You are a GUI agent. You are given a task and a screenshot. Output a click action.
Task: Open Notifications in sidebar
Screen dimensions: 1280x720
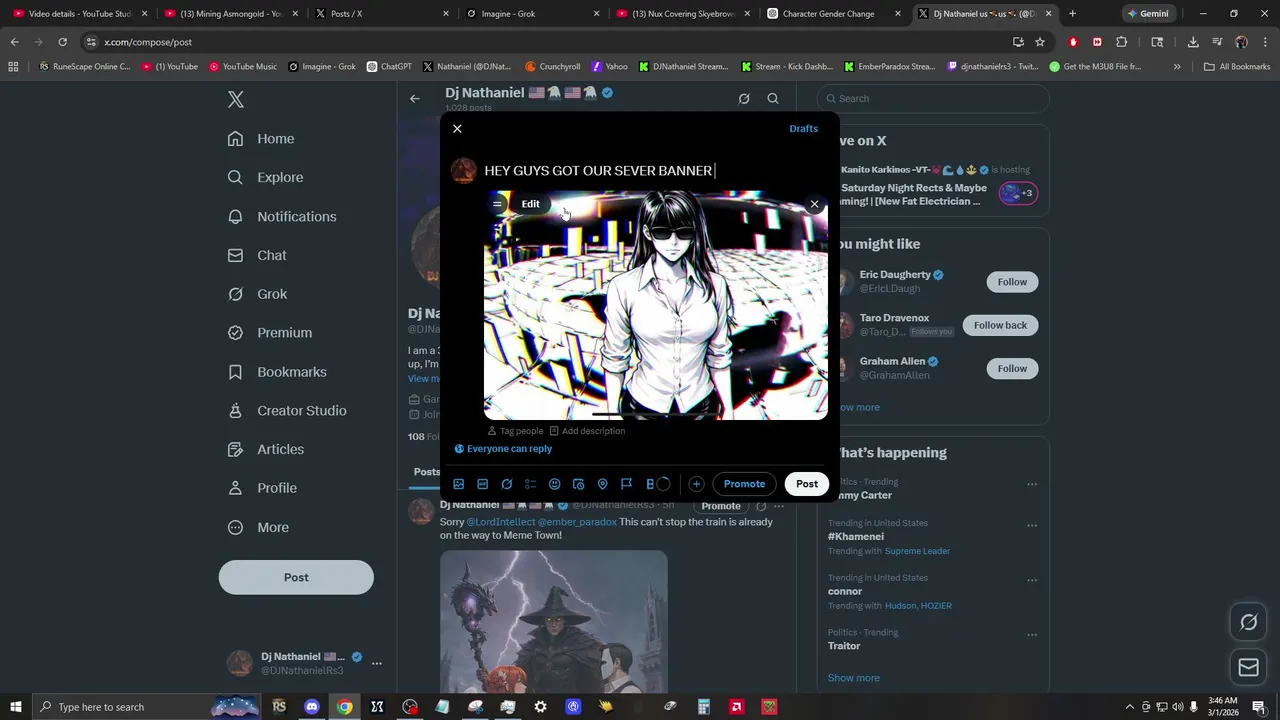pos(282,217)
